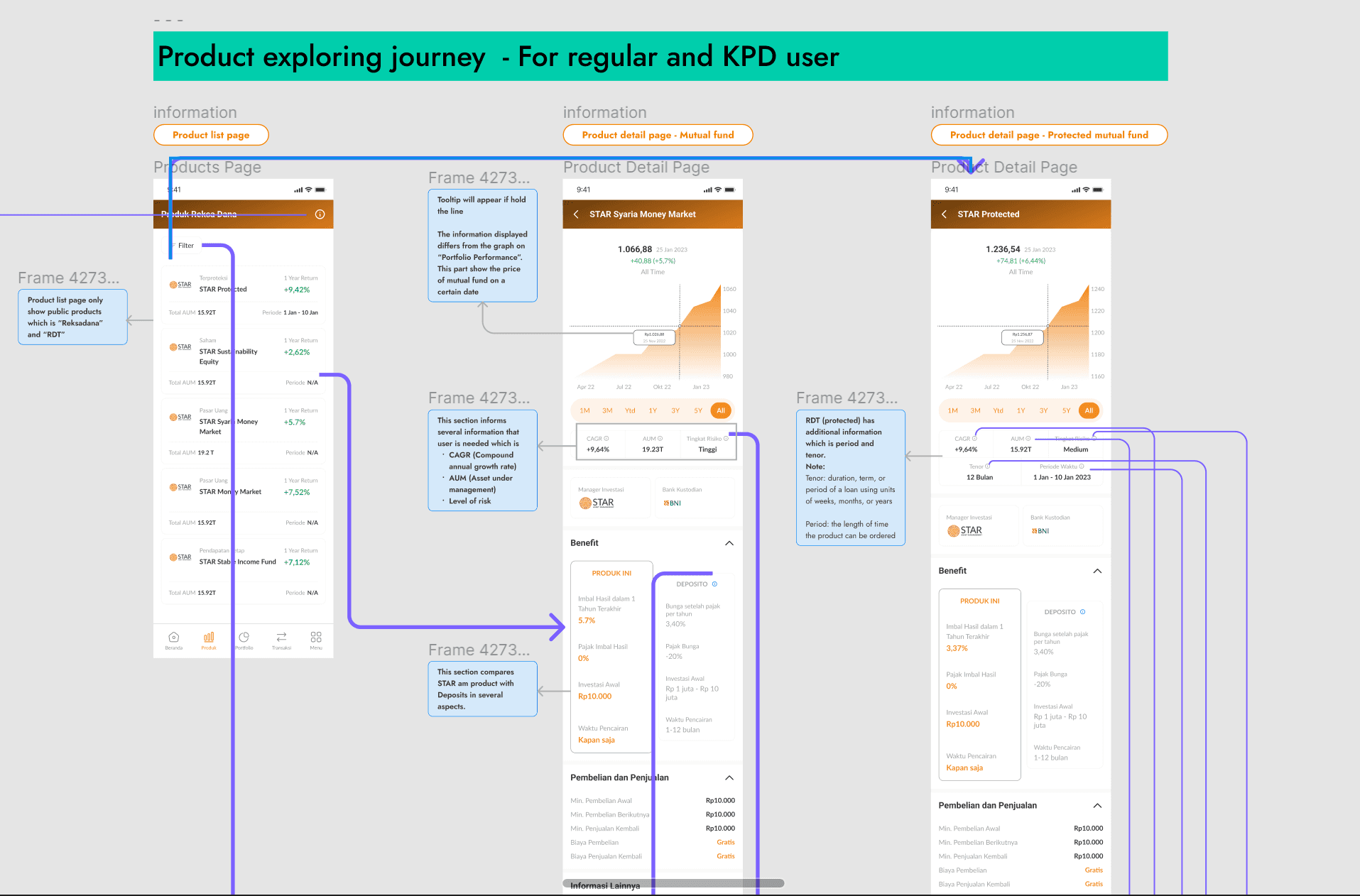The height and width of the screenshot is (896, 1360).
Task: Click 'Product detail page - Protected mutual fund' pill
Action: point(1049,135)
